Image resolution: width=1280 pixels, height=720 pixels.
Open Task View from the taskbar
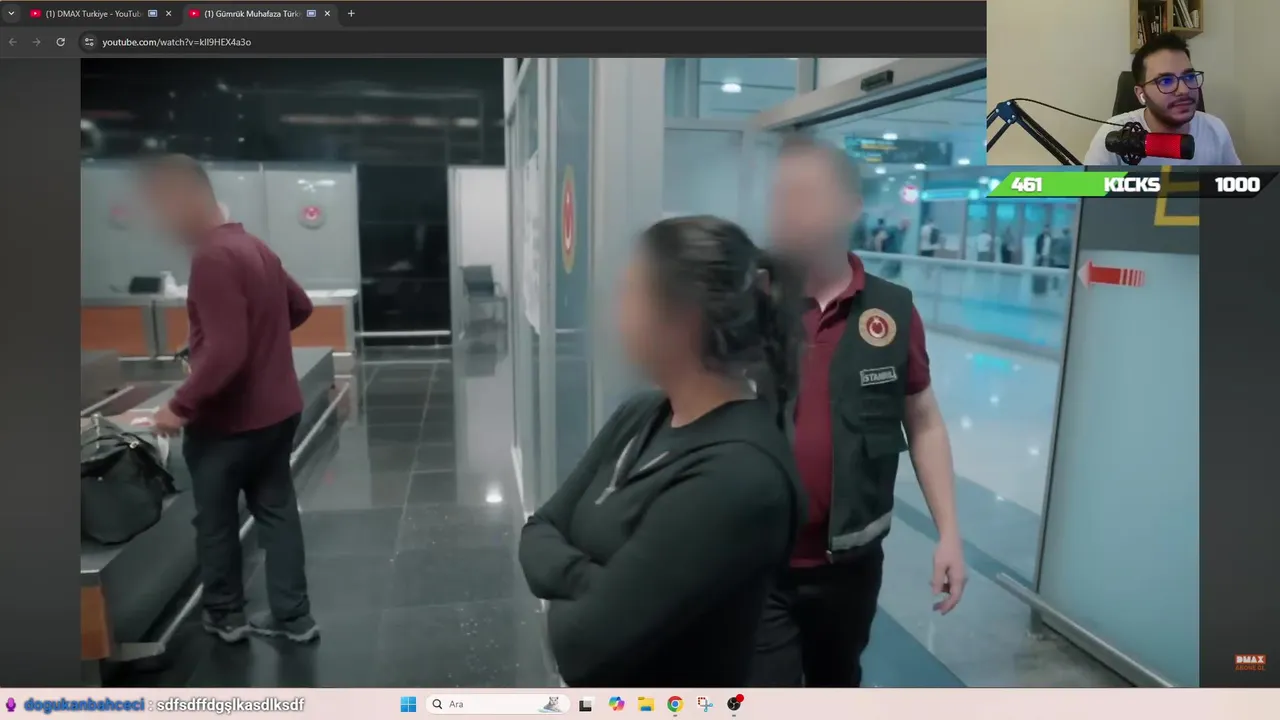[585, 704]
